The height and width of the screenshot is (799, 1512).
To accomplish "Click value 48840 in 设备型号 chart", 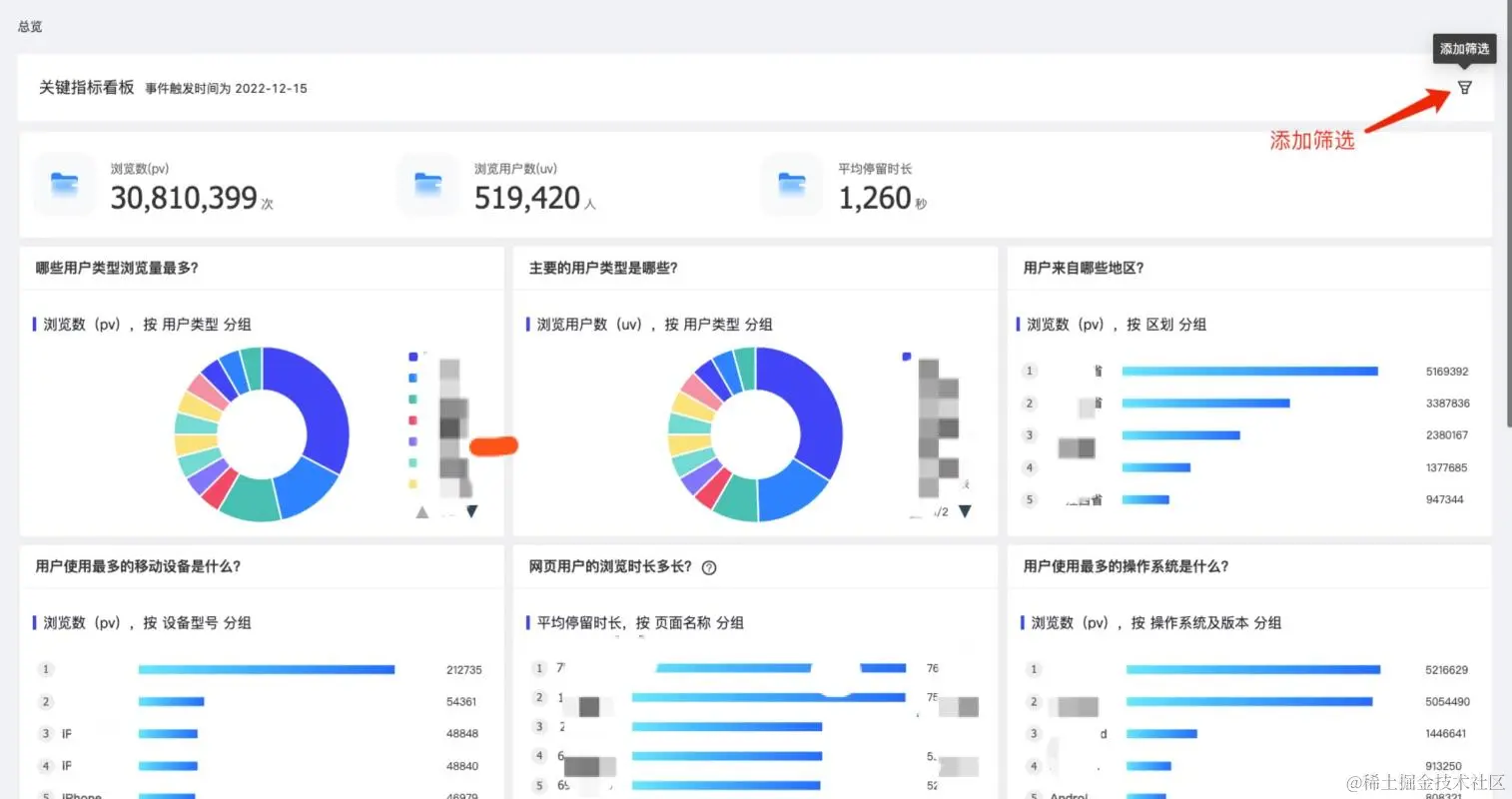I will pos(462,766).
